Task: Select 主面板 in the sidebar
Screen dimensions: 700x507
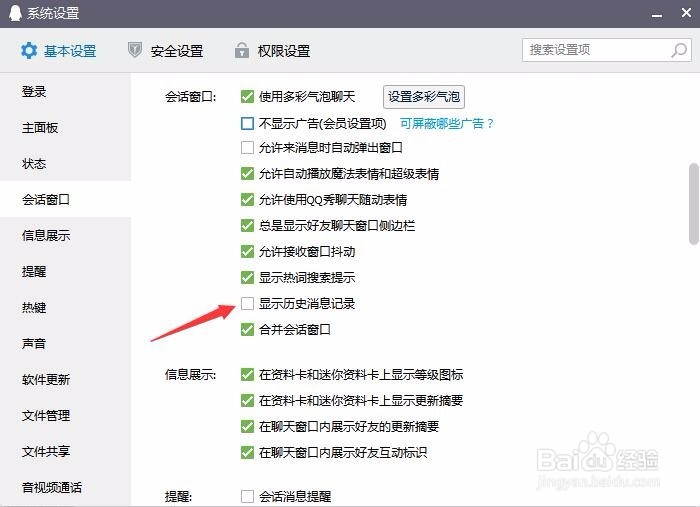Action: tap(65, 128)
